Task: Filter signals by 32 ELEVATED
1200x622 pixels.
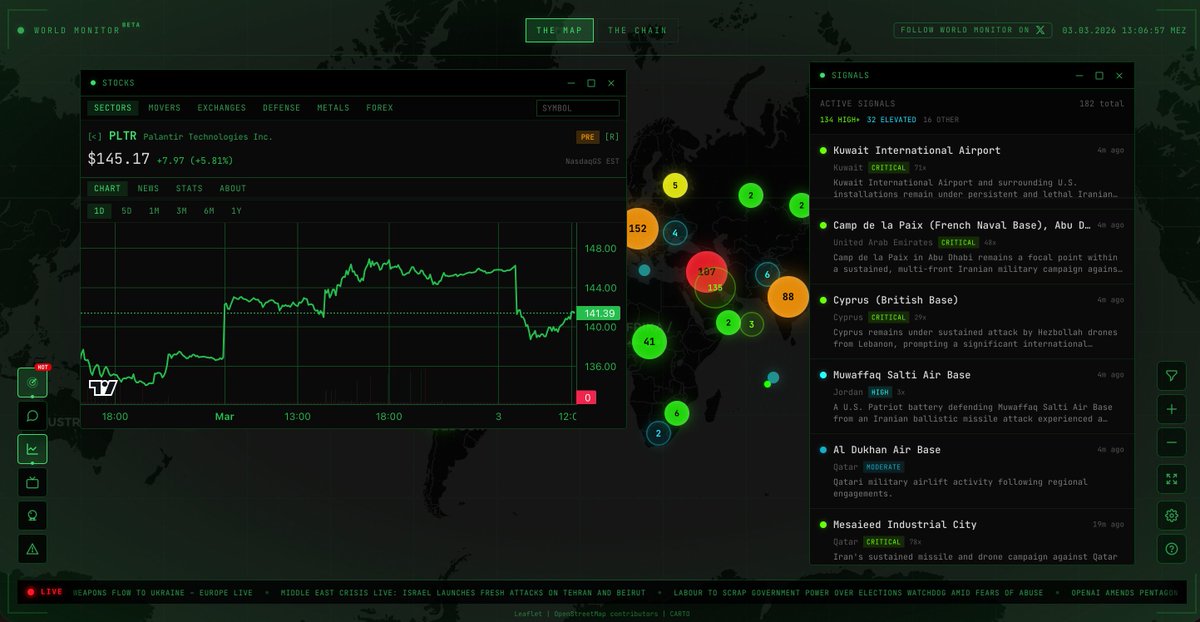Action: point(892,120)
